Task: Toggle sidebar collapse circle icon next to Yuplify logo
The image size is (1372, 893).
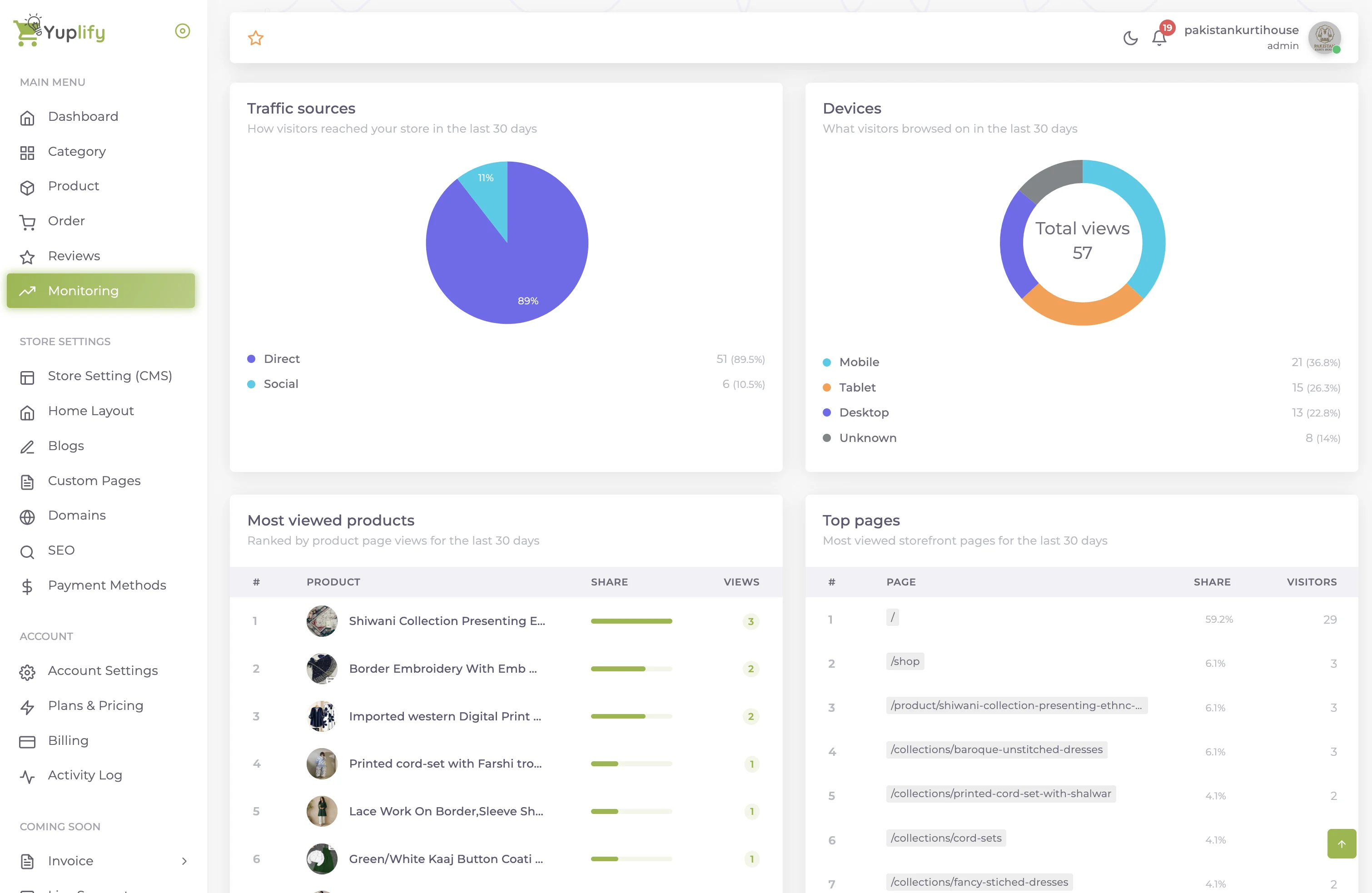Action: [182, 31]
